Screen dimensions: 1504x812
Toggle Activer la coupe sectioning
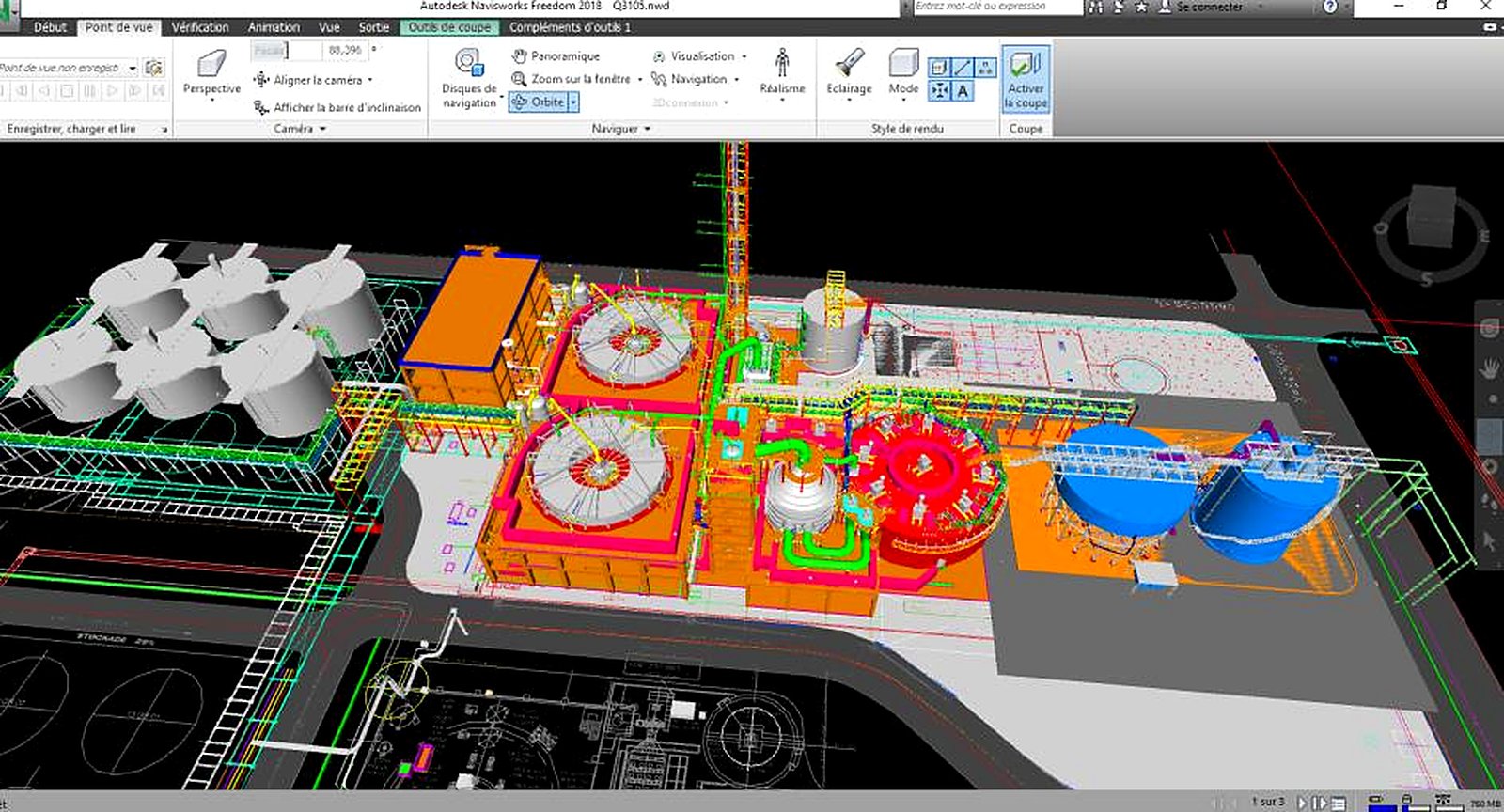[x=1026, y=79]
